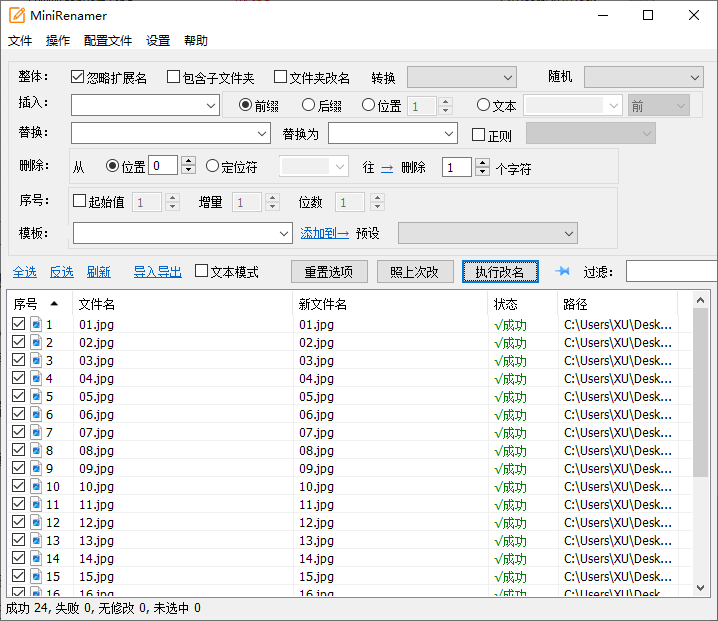The height and width of the screenshot is (621, 718).
Task: Select the 位置 radio in the 删除 row
Action: pyautogui.click(x=112, y=166)
